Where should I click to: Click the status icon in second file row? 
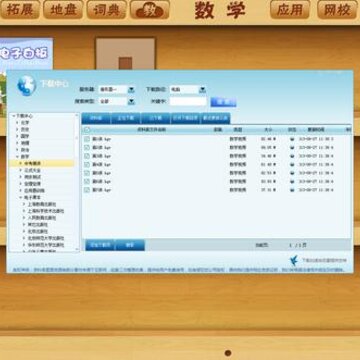click(x=292, y=147)
